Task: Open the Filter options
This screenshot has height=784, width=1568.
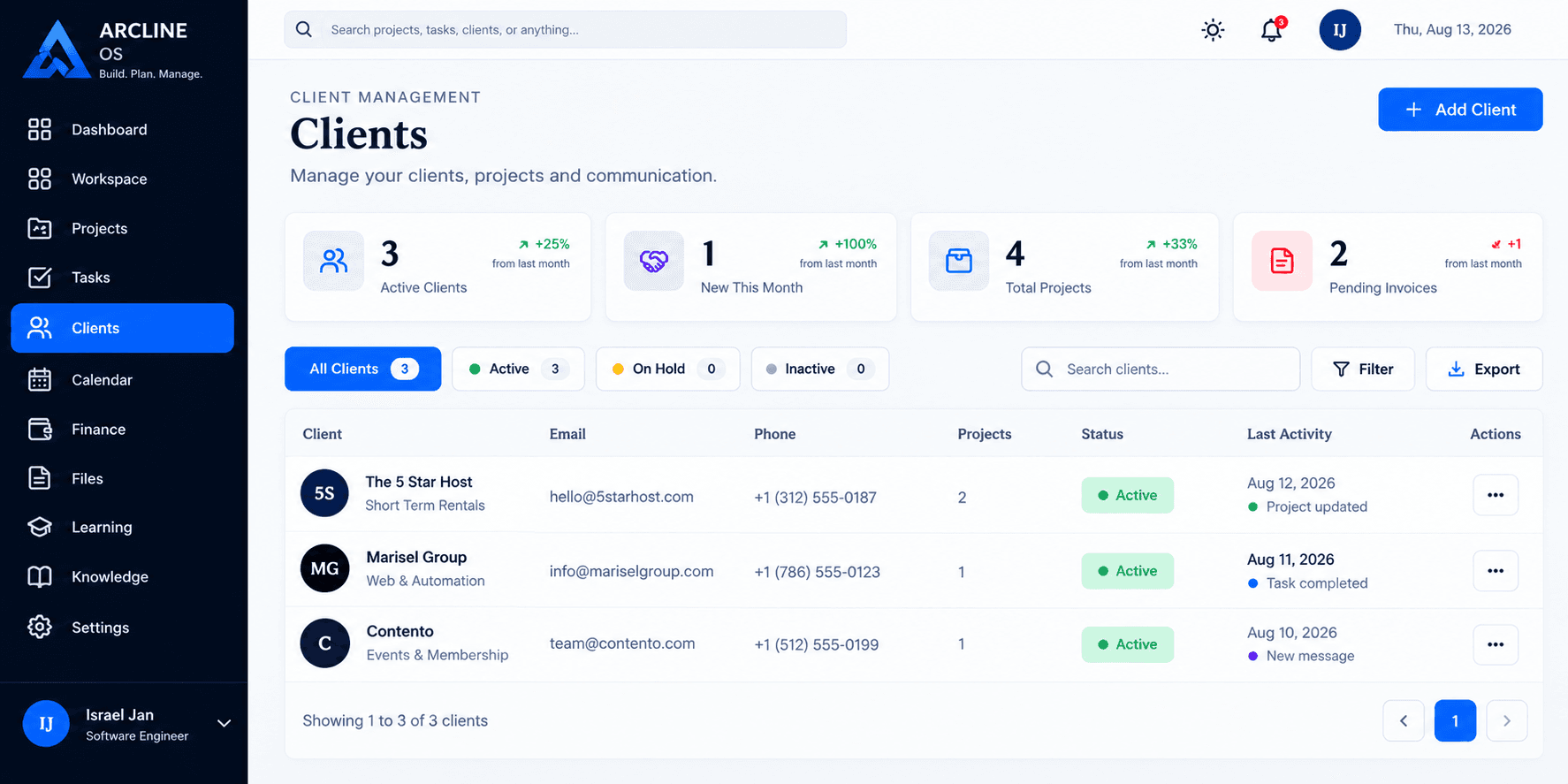Action: pyautogui.click(x=1363, y=369)
